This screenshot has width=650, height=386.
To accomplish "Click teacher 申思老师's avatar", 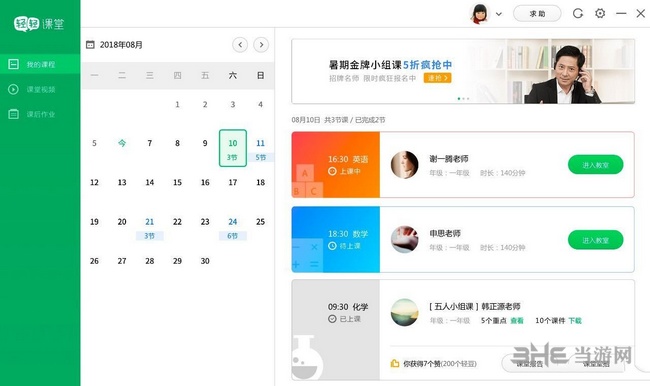I will click(x=405, y=239).
